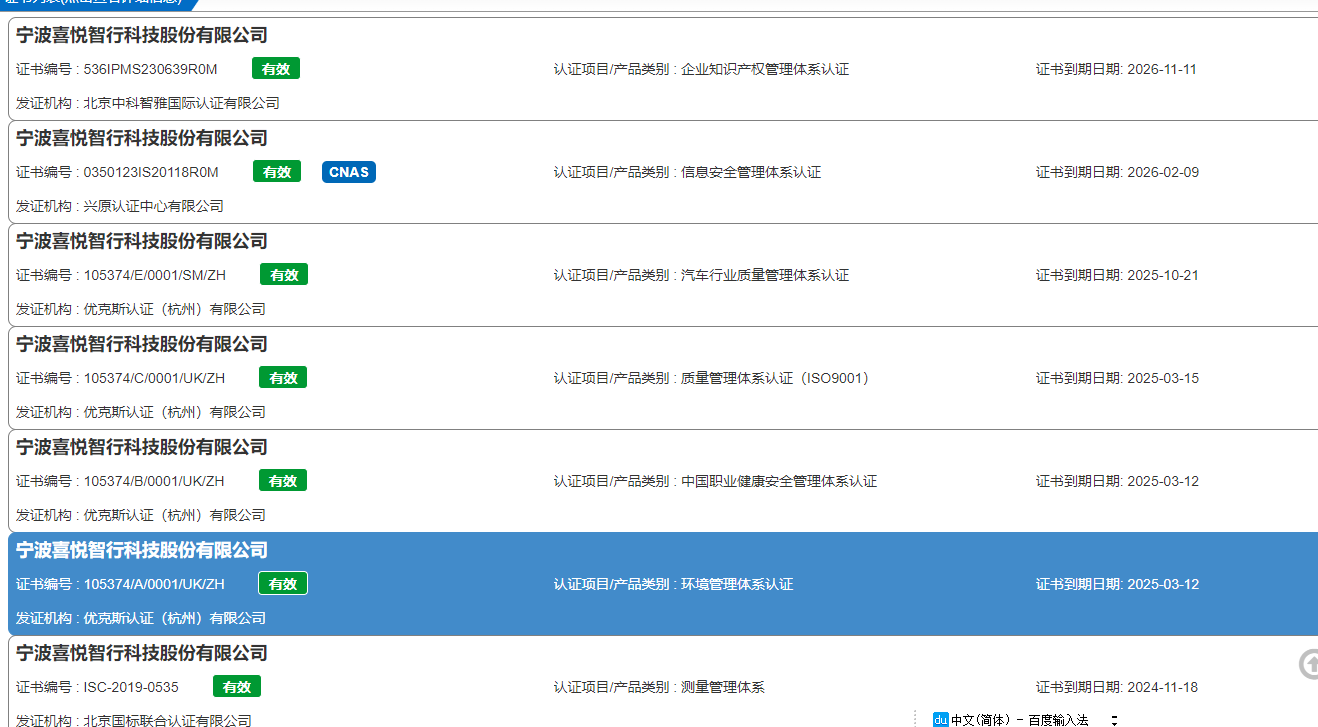Image resolution: width=1318 pixels, height=727 pixels.
Task: Select certificate number 536IPMS230639R0M
Action: point(151,69)
